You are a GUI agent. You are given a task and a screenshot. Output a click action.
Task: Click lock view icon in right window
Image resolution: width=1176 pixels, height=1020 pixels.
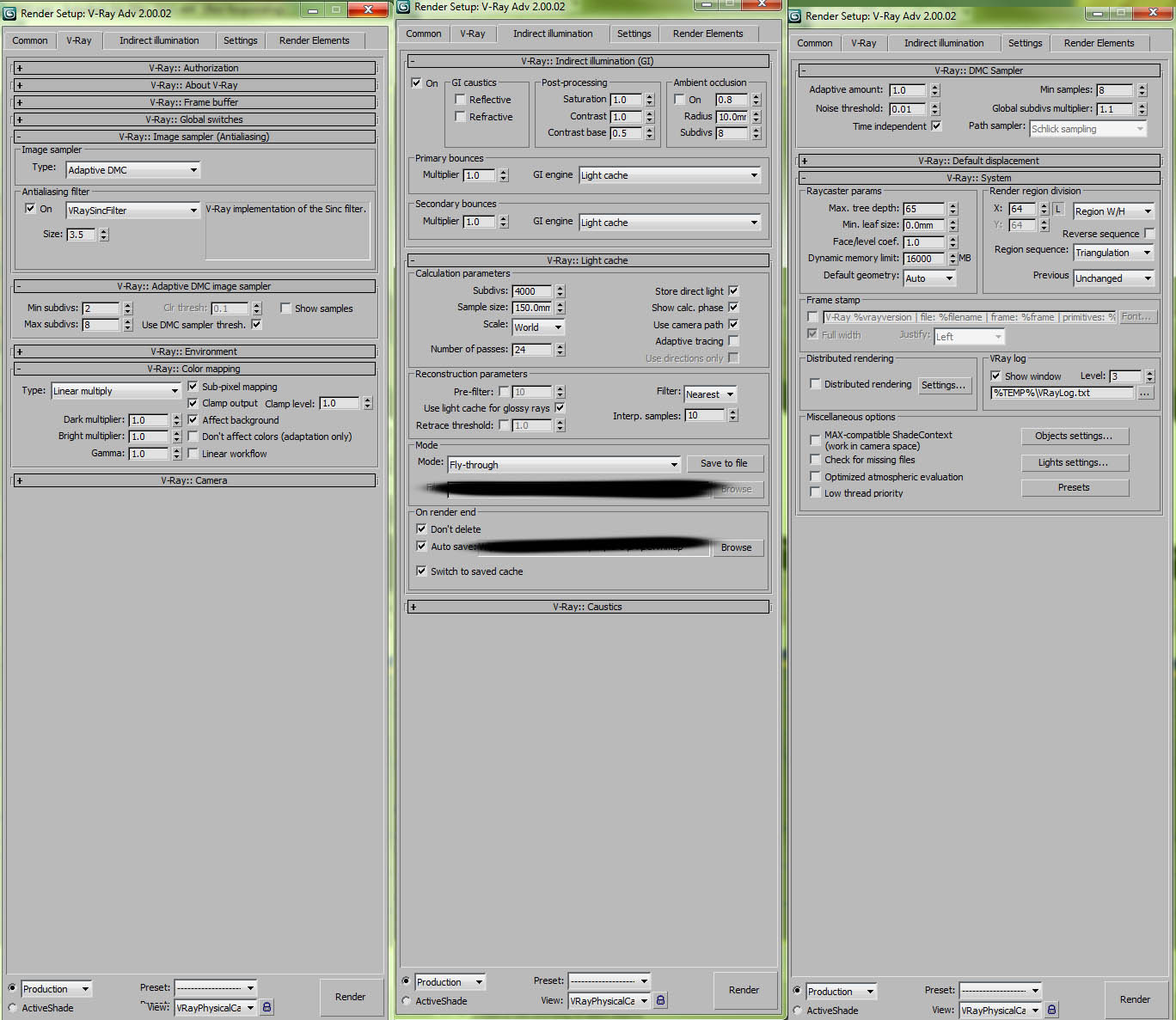click(x=1051, y=1010)
